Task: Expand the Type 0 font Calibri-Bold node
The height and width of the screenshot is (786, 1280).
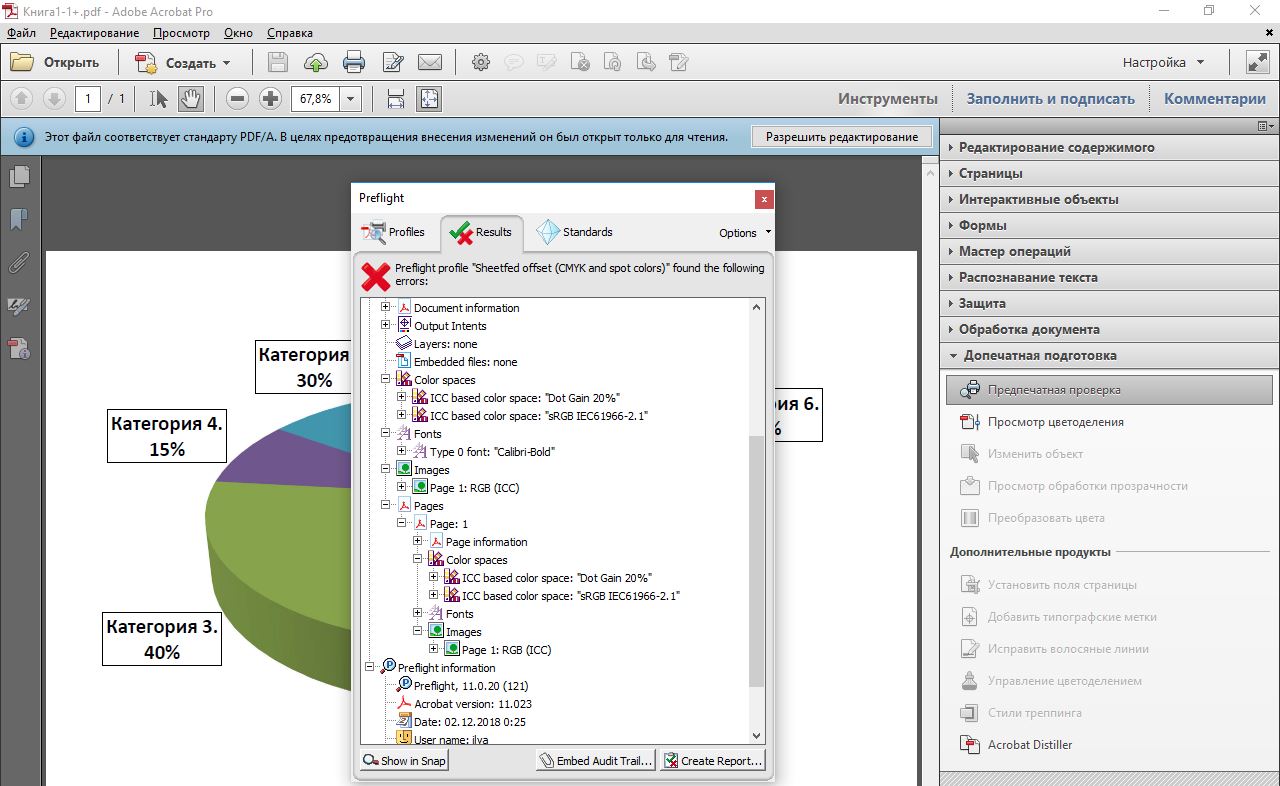Action: (x=402, y=452)
